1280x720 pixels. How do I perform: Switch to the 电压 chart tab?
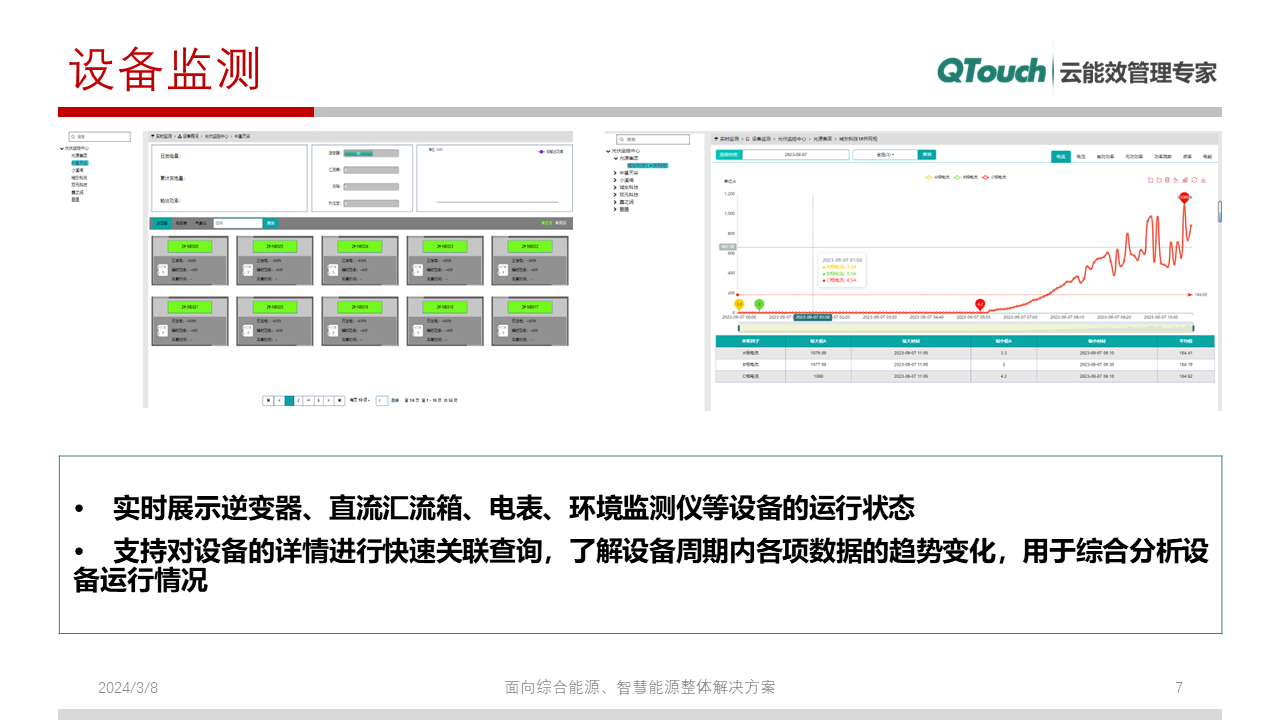point(1081,157)
